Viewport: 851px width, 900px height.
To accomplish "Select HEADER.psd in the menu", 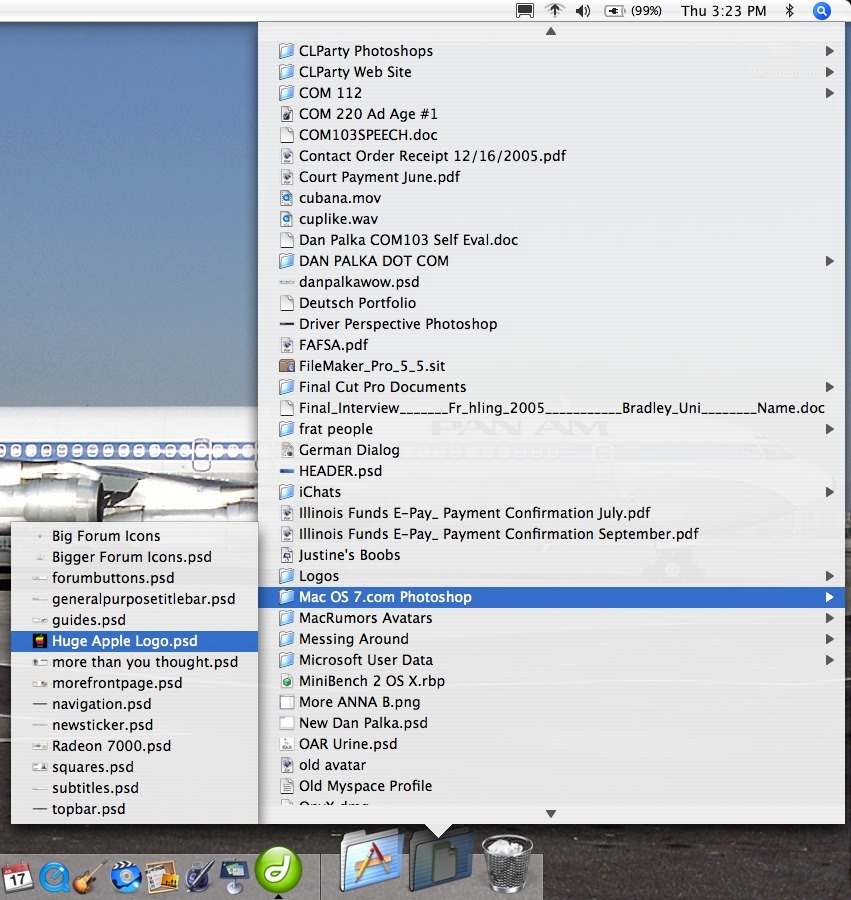I will [x=551, y=471].
